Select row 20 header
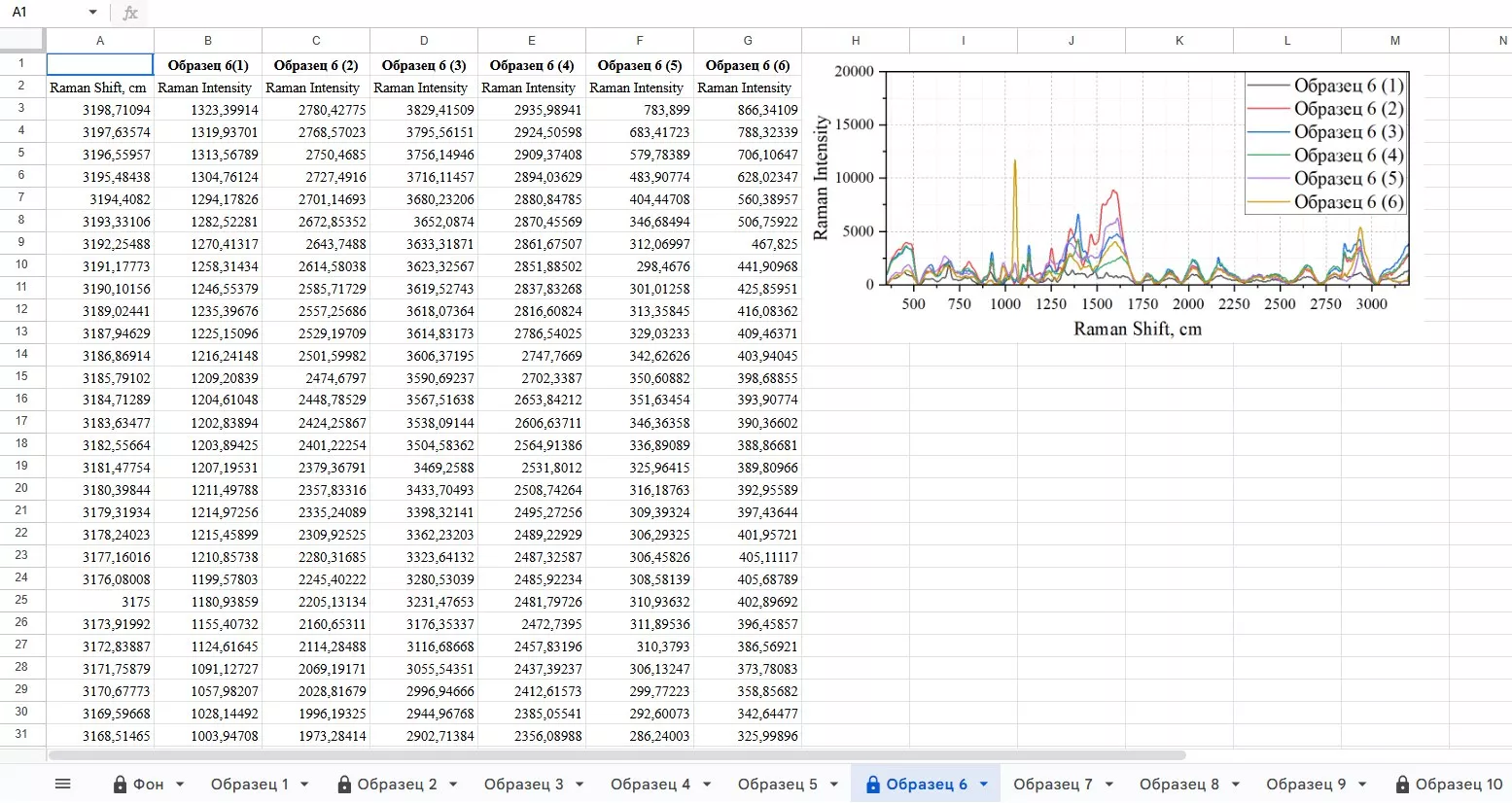1512x803 pixels. click(21, 488)
